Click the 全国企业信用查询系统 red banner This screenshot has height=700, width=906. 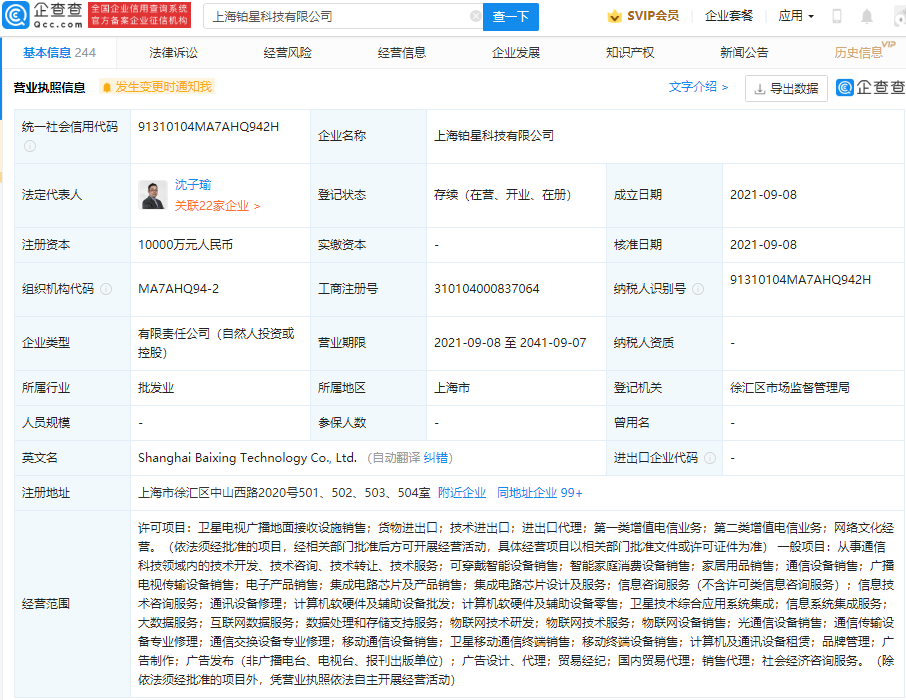(139, 15)
